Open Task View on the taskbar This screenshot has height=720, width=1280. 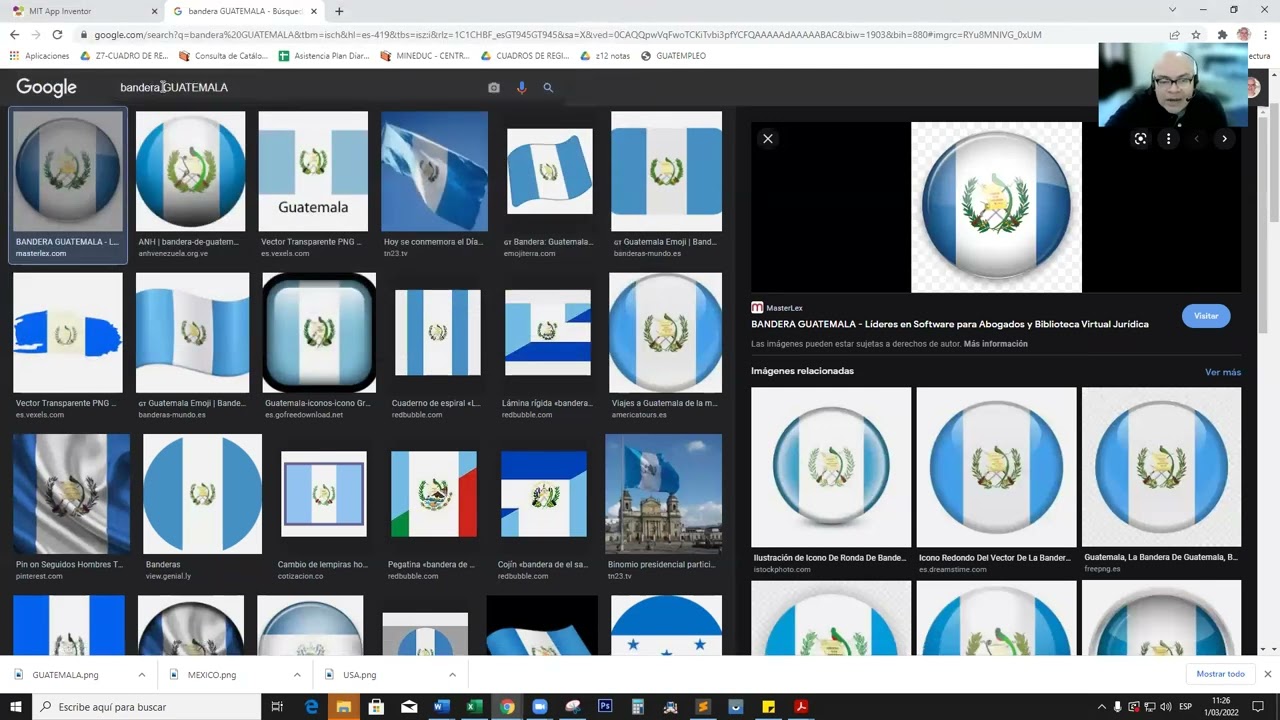click(x=277, y=707)
